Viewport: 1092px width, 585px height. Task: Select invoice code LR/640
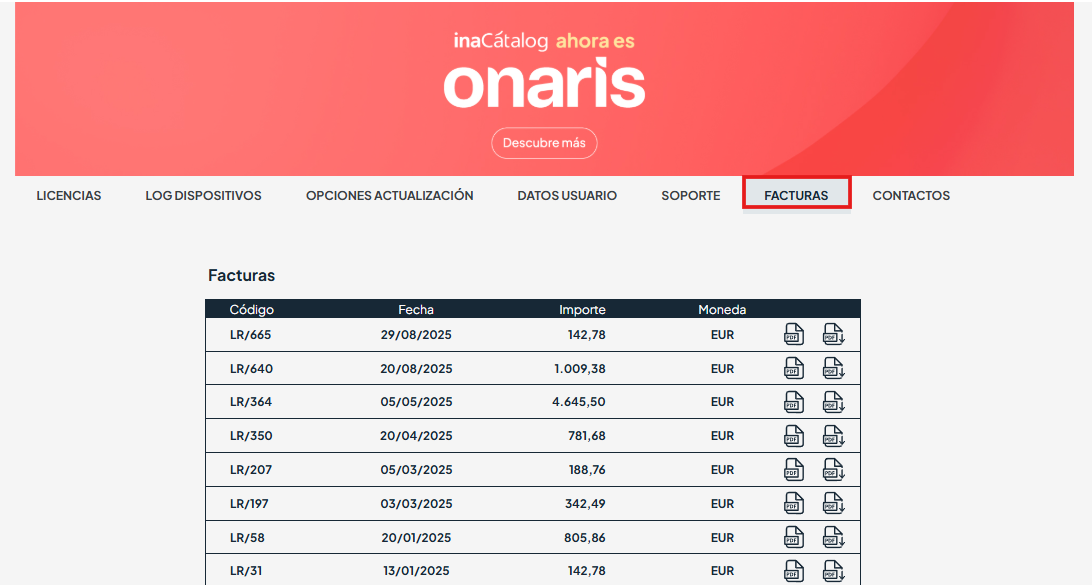tap(251, 368)
